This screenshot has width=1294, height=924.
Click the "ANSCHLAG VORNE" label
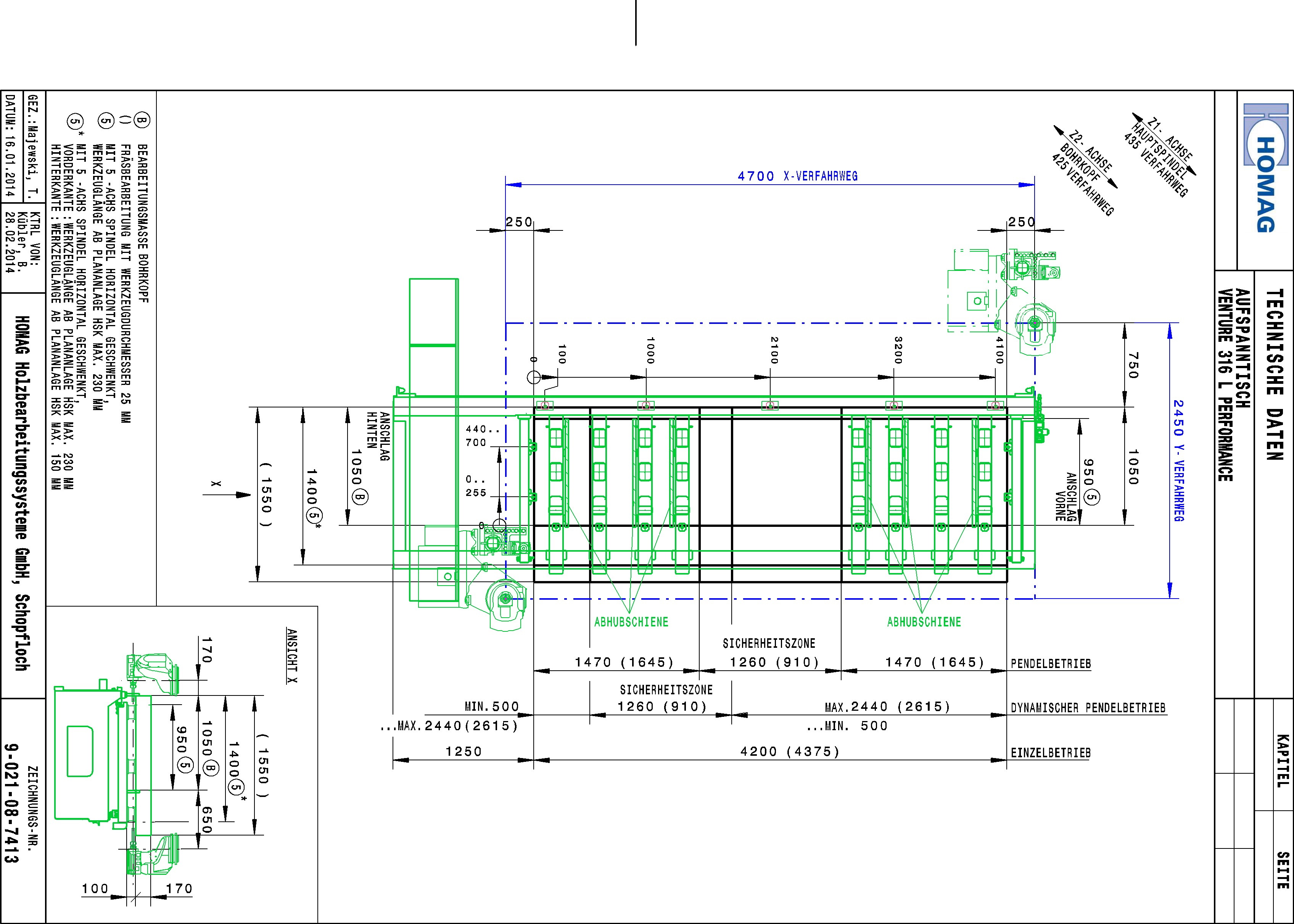pyautogui.click(x=1066, y=497)
